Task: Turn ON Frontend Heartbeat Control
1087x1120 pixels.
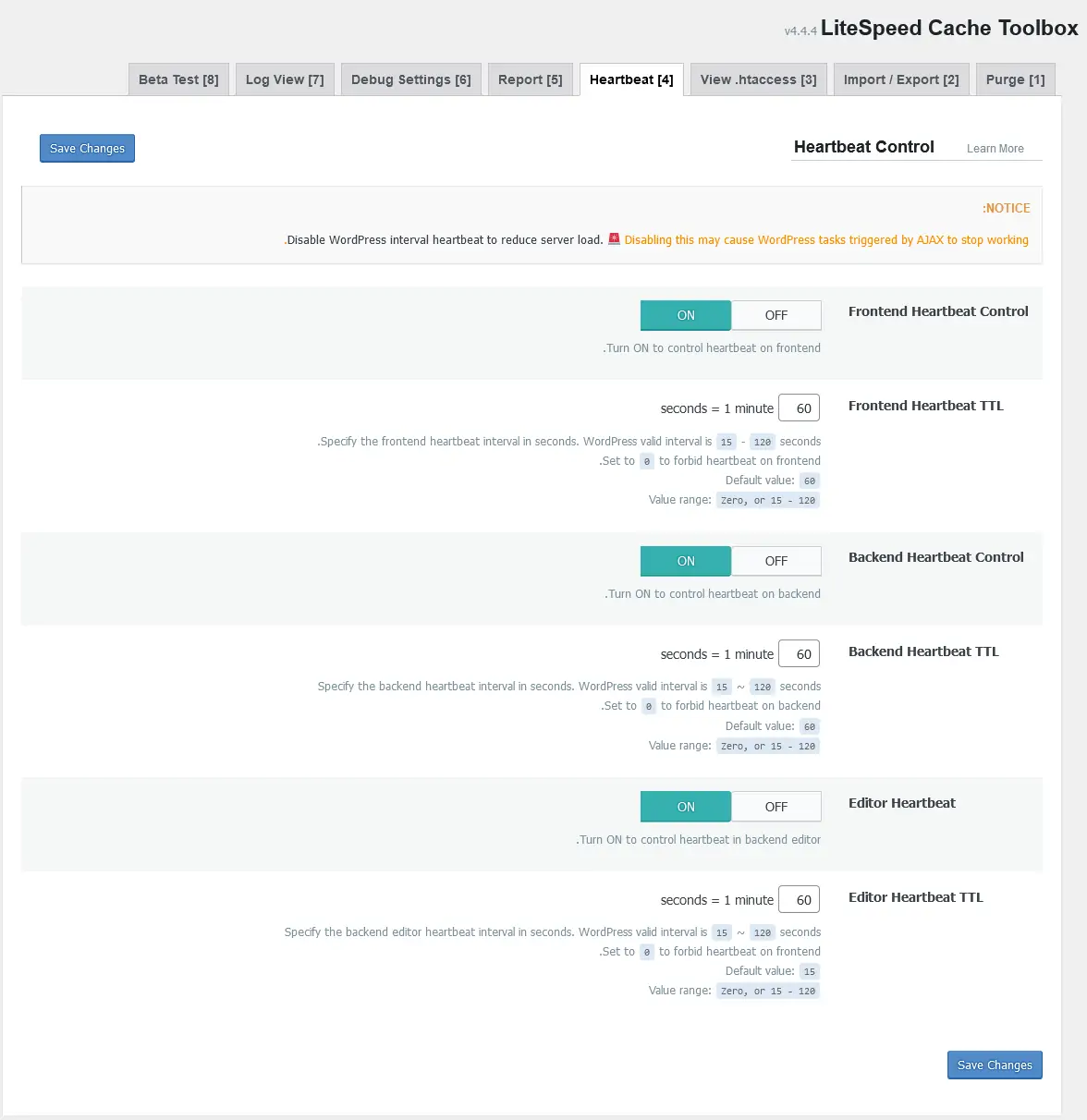Action: click(686, 315)
